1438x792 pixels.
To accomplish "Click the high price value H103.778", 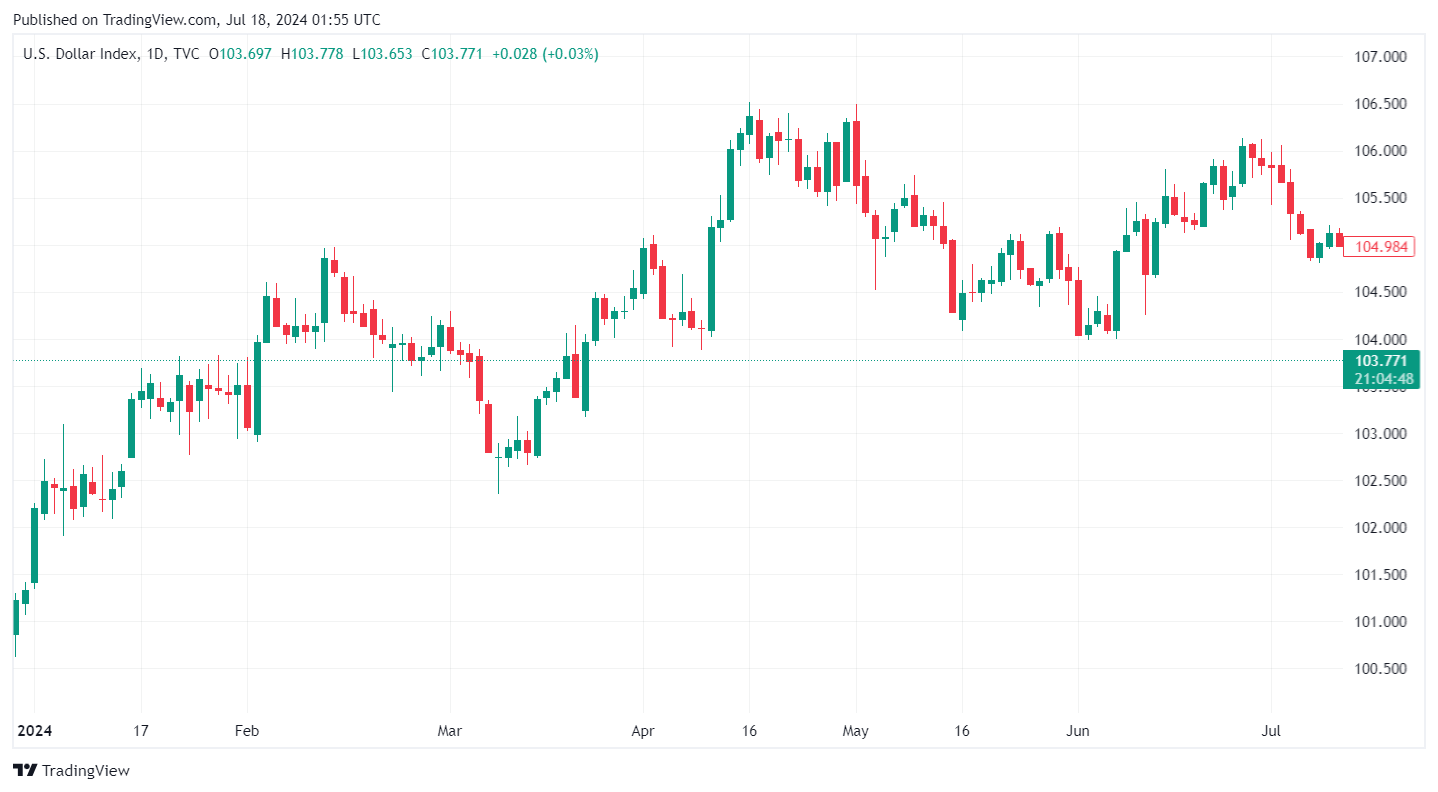I will (314, 54).
